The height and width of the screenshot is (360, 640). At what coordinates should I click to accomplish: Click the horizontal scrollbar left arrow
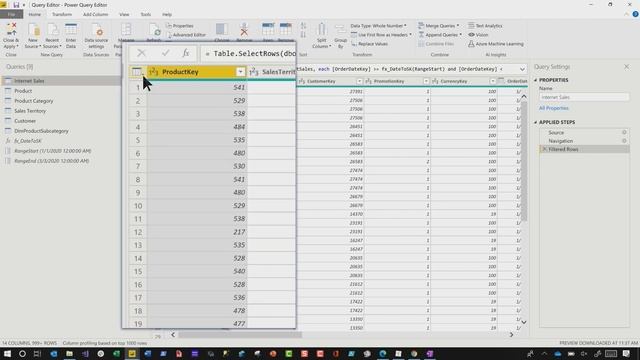click(173, 335)
